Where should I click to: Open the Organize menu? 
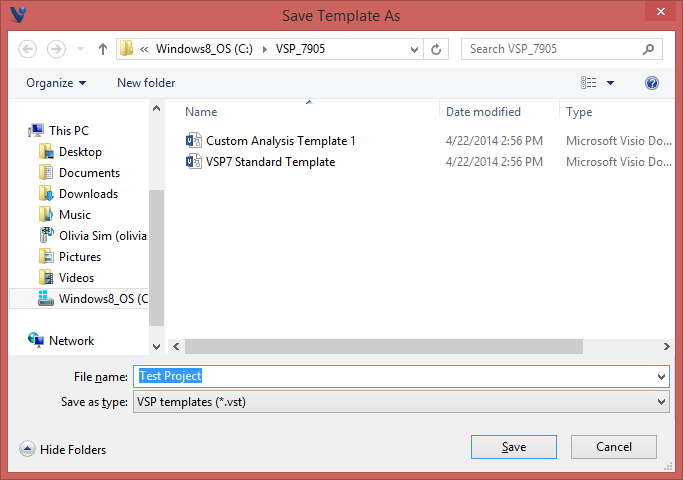tap(56, 83)
